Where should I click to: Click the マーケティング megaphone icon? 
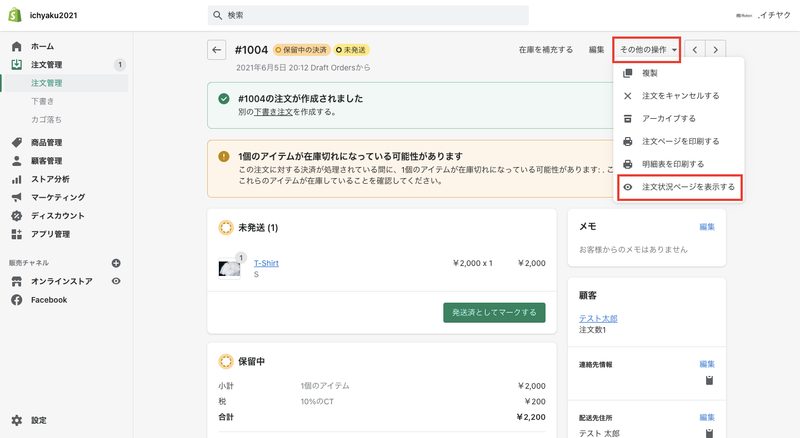pyautogui.click(x=17, y=197)
